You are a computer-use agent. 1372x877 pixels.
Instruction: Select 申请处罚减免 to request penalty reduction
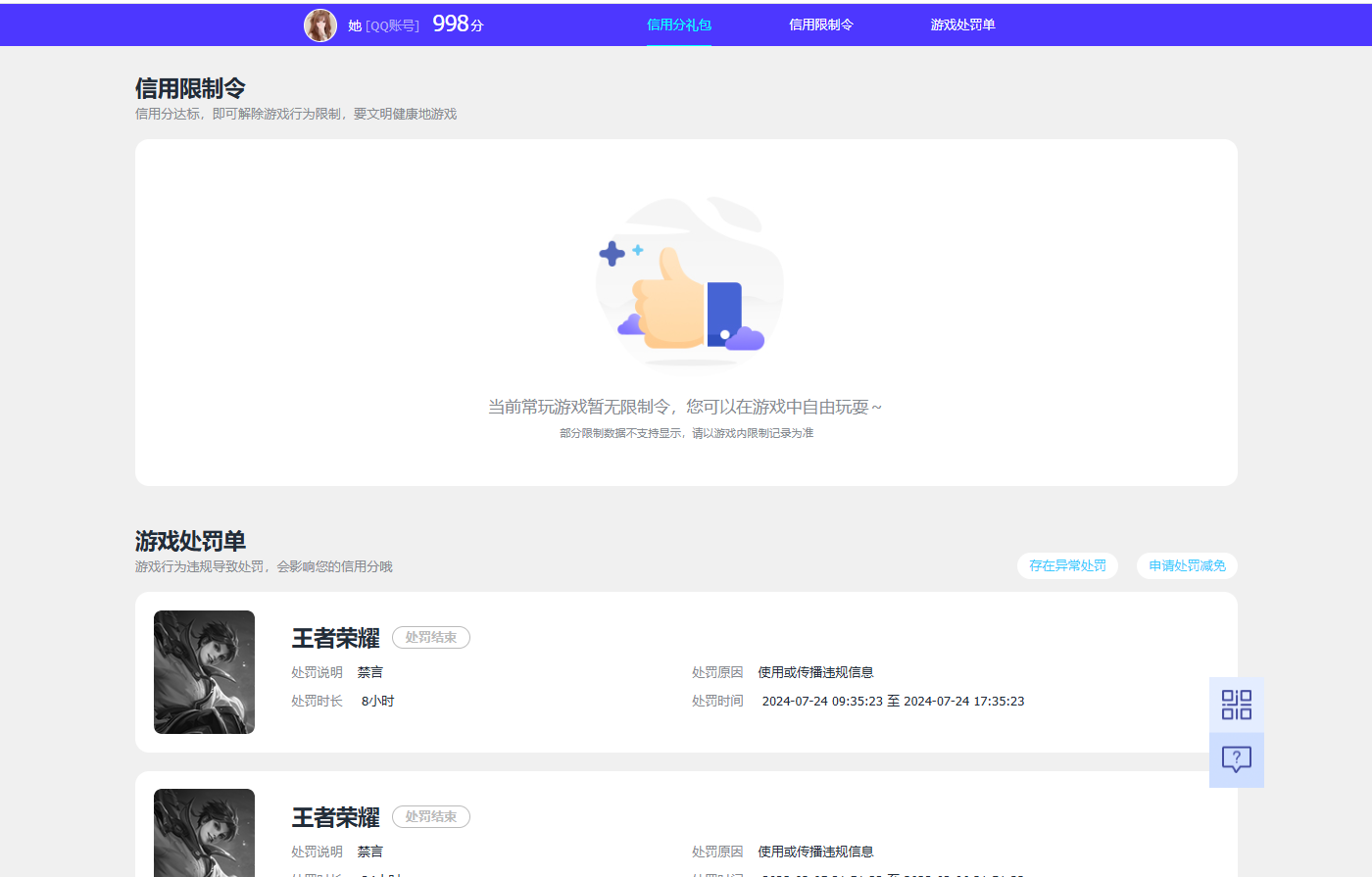[1186, 565]
